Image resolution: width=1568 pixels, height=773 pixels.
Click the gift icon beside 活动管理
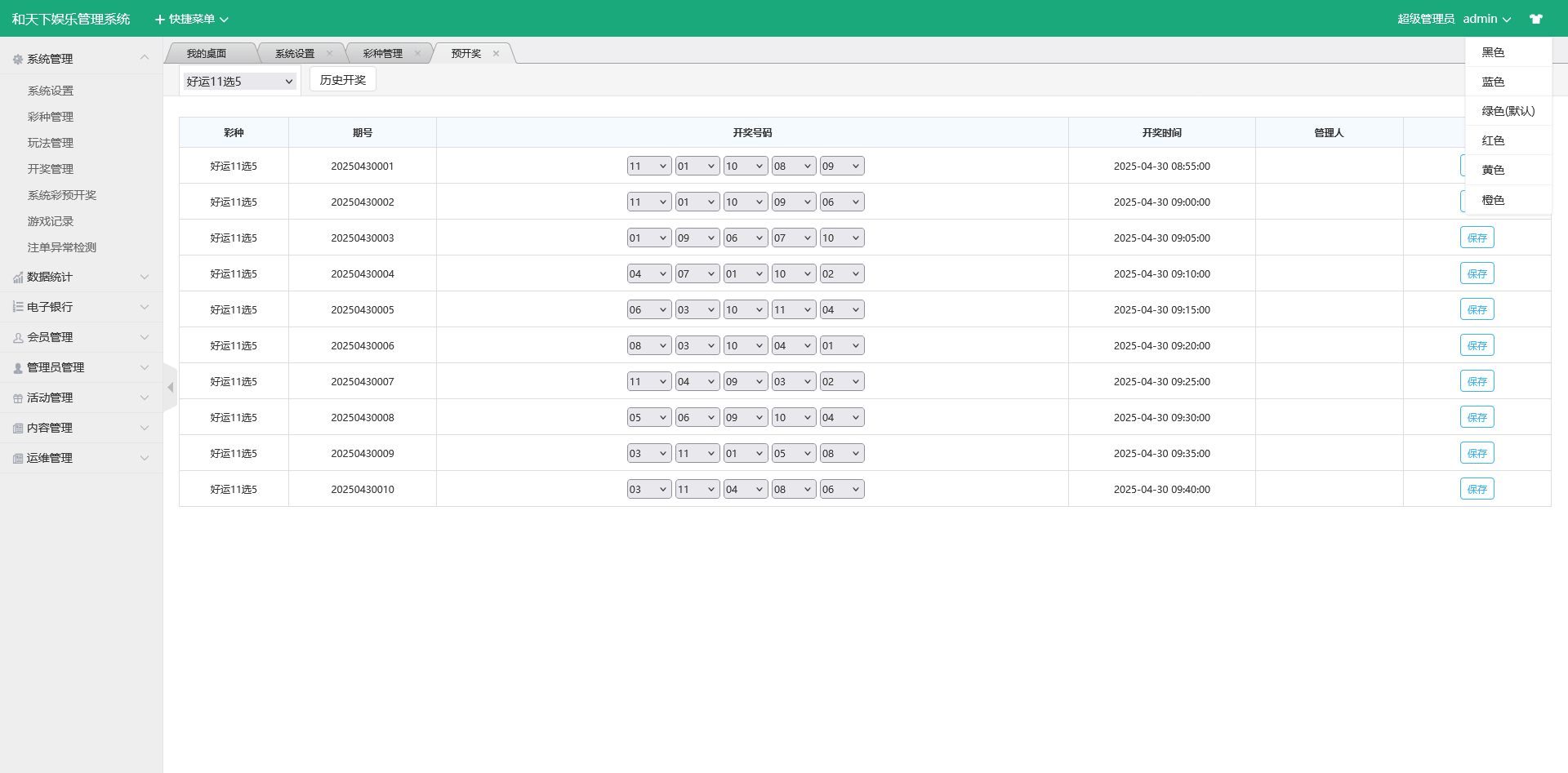[18, 398]
